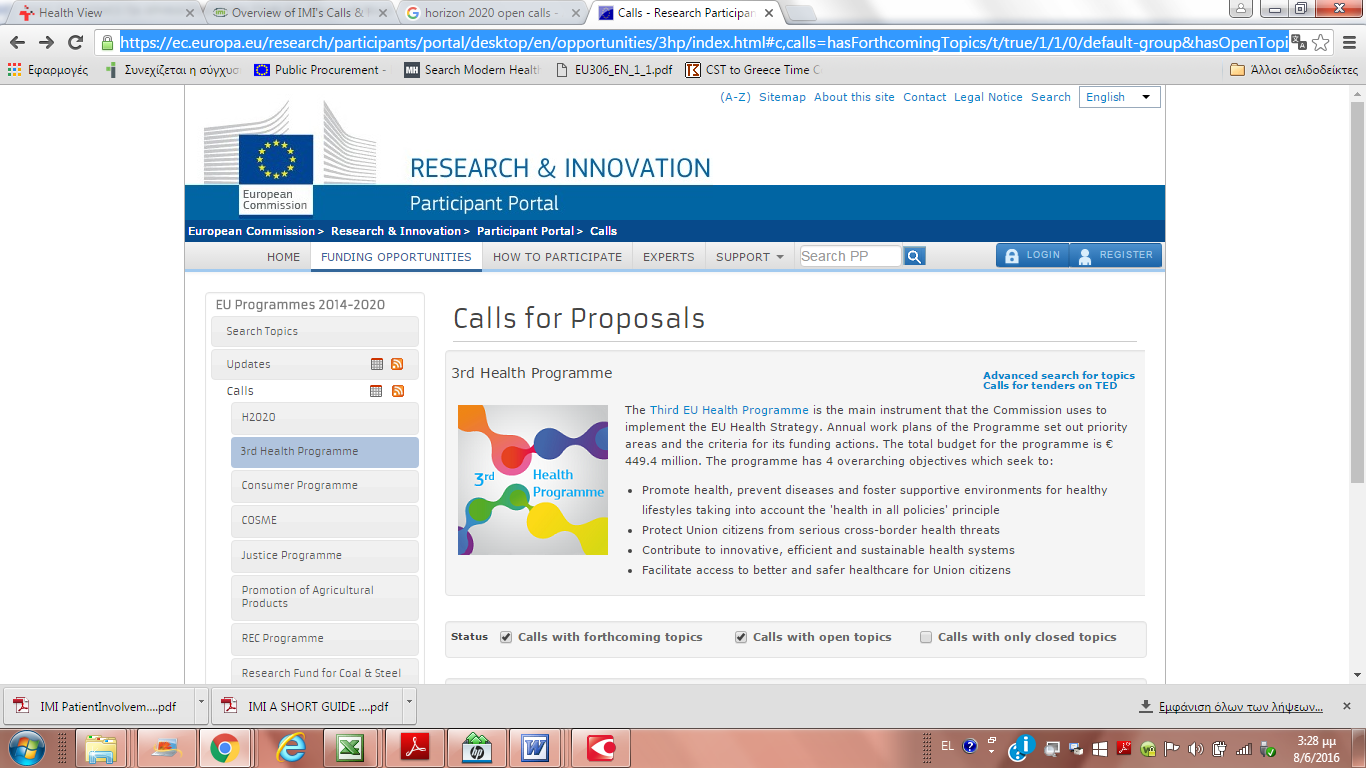Select H2020 in the sidebar

pyautogui.click(x=325, y=418)
